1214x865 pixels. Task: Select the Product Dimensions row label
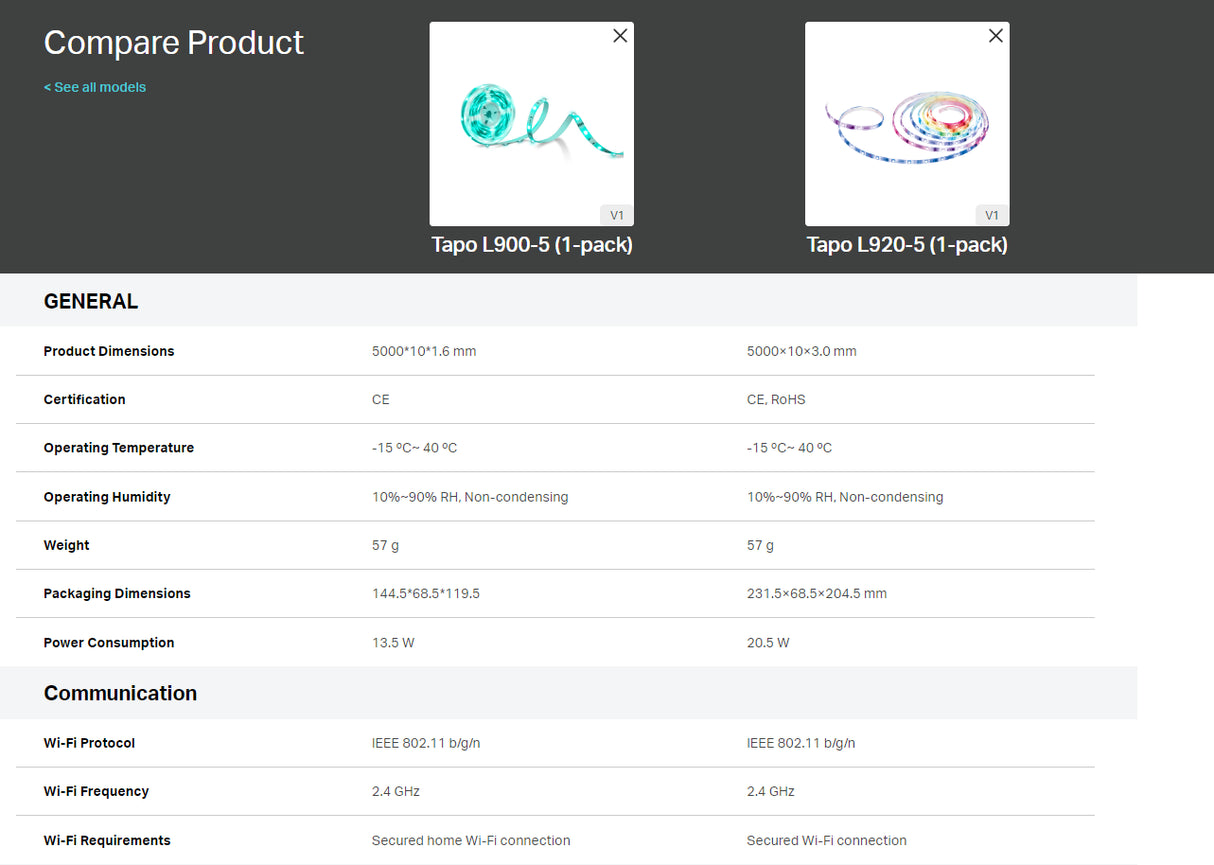coord(109,351)
